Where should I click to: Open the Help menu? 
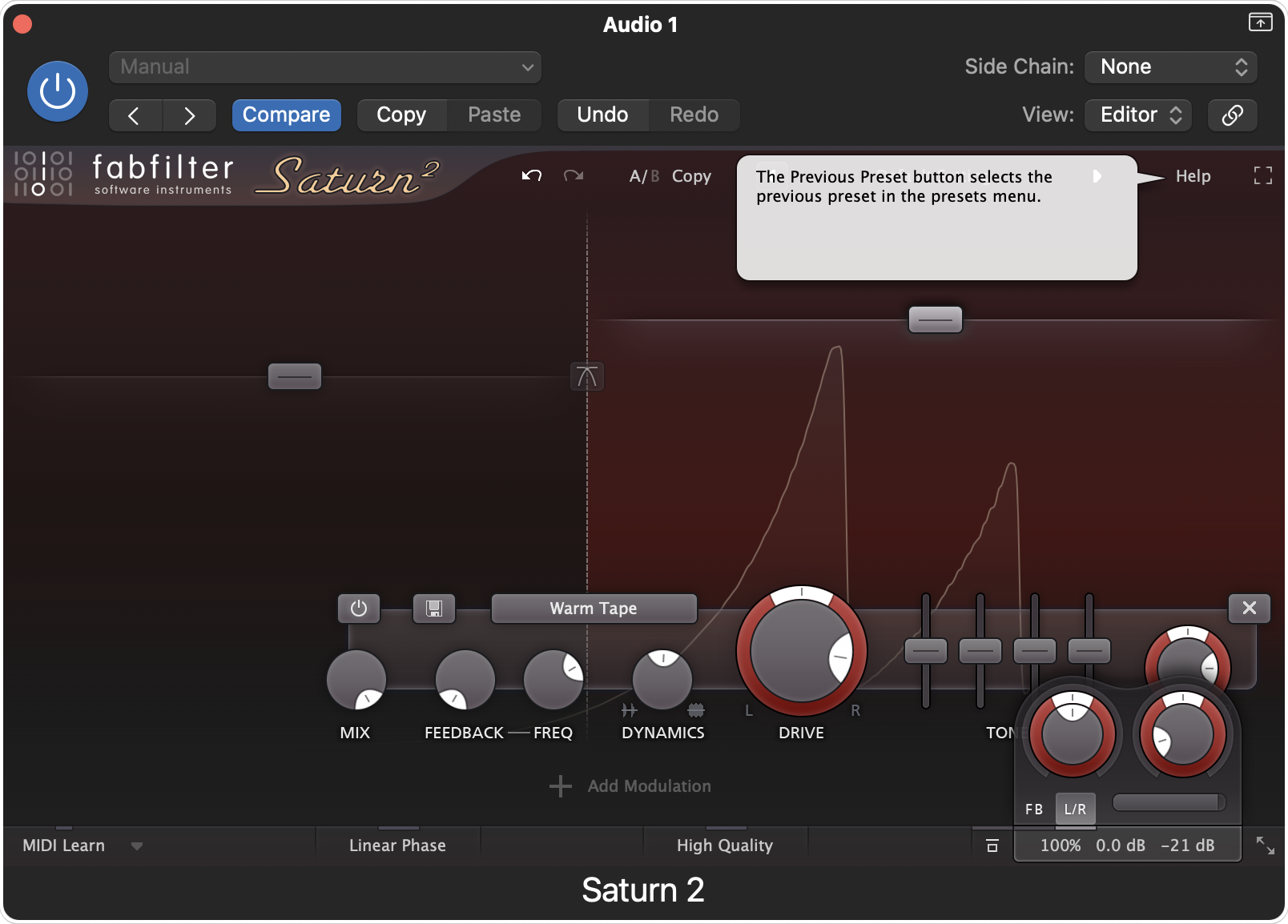click(x=1193, y=176)
